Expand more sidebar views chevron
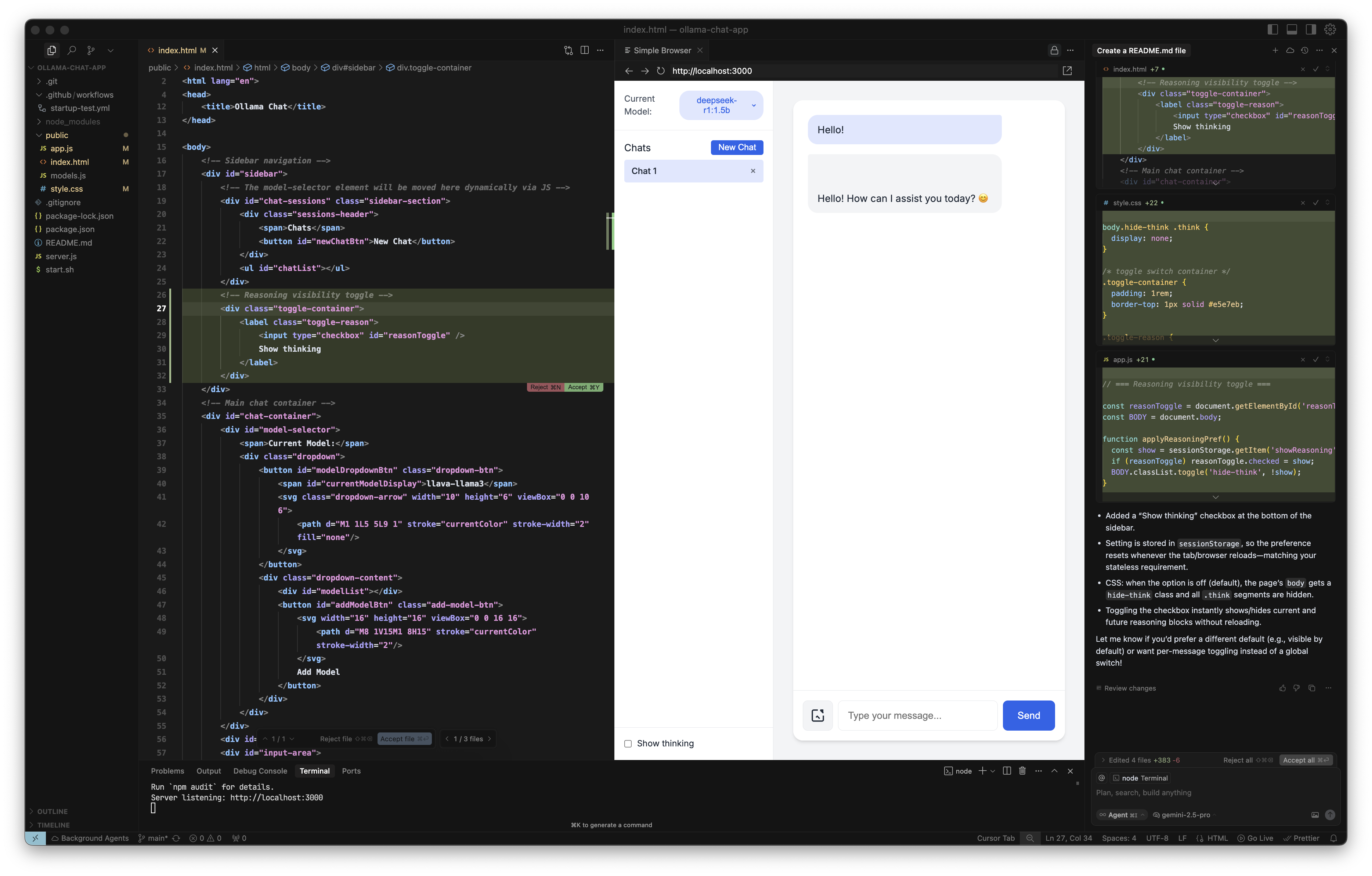 [x=111, y=50]
